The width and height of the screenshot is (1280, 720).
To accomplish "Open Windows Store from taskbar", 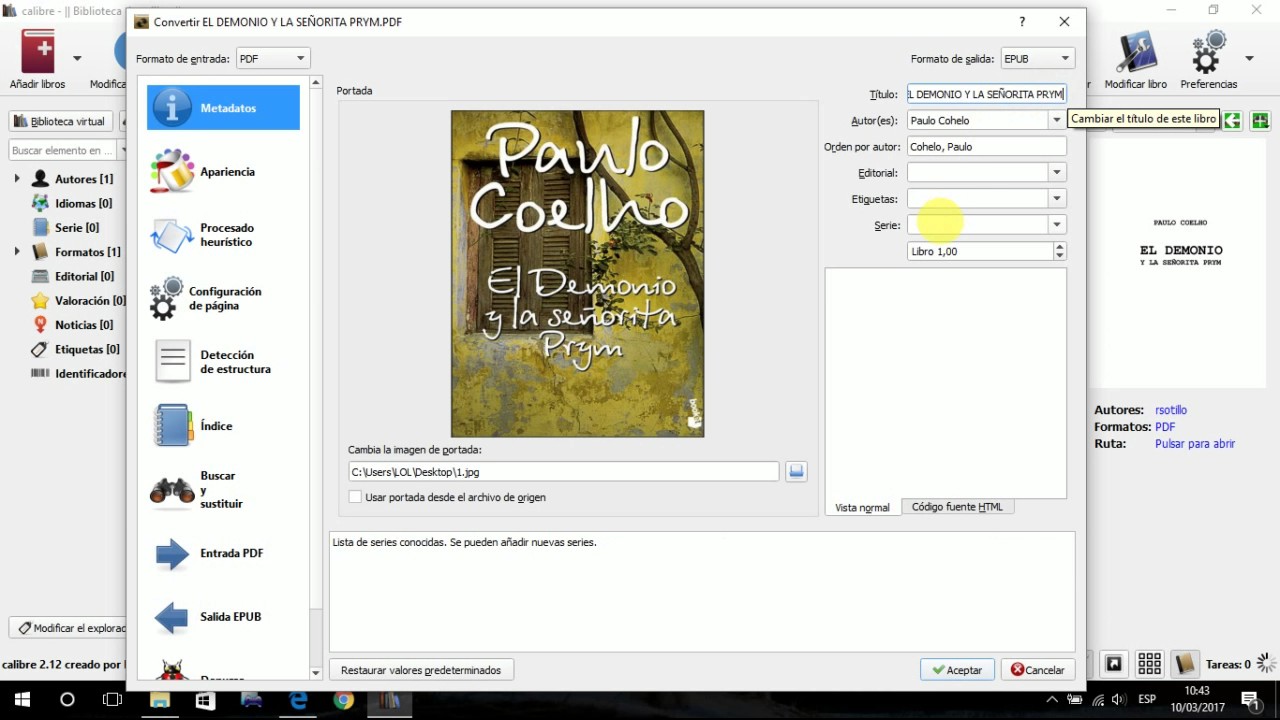I will (205, 700).
